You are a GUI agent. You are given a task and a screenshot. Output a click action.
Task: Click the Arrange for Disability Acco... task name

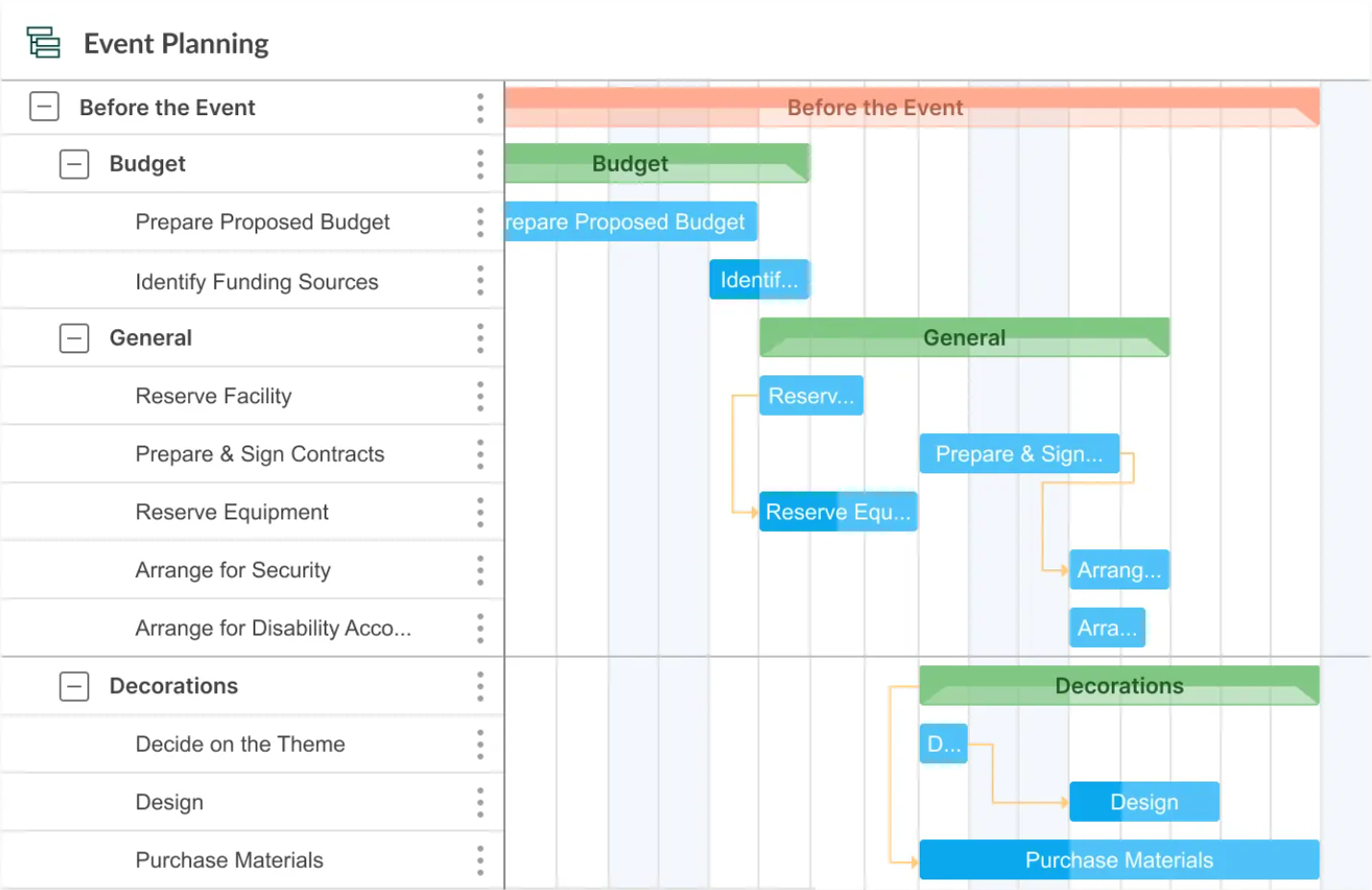click(x=274, y=628)
